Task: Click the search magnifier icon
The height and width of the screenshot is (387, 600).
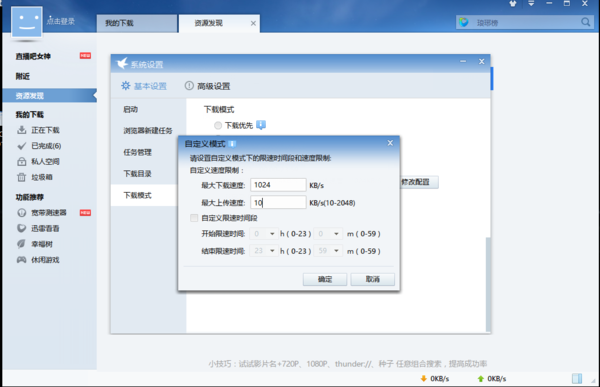Action: point(585,22)
